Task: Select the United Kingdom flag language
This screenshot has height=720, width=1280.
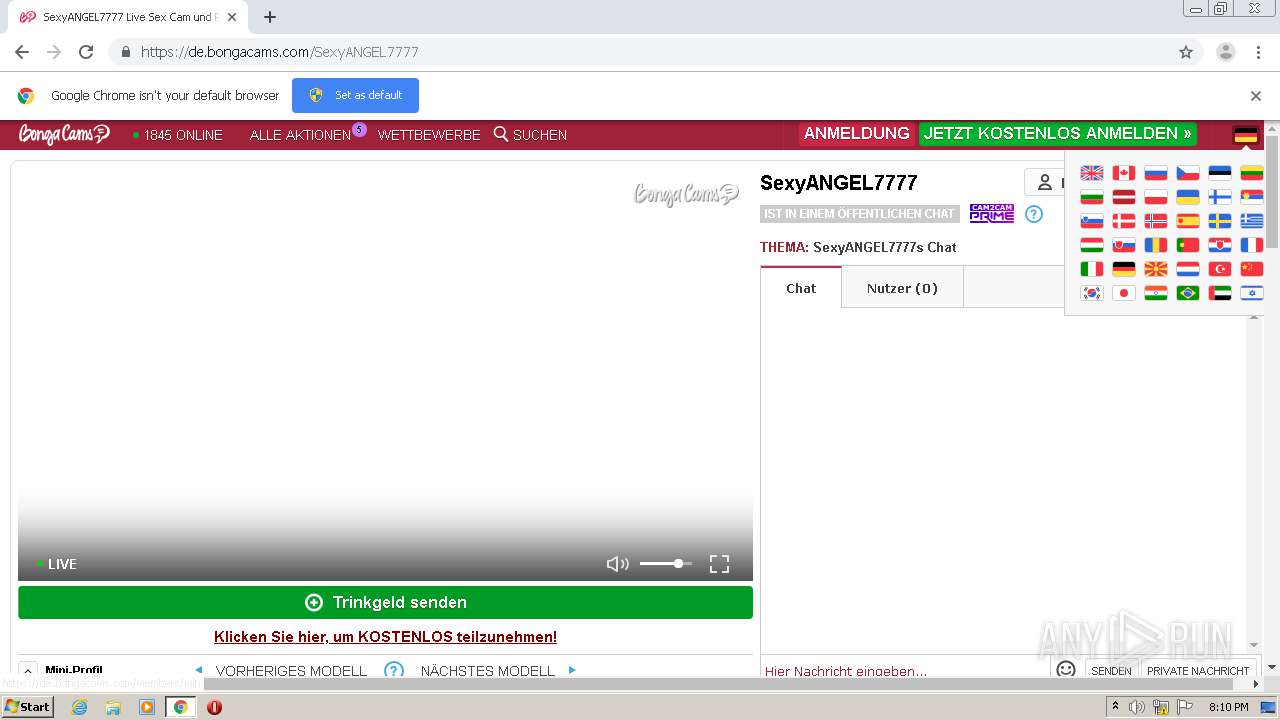Action: (1092, 173)
